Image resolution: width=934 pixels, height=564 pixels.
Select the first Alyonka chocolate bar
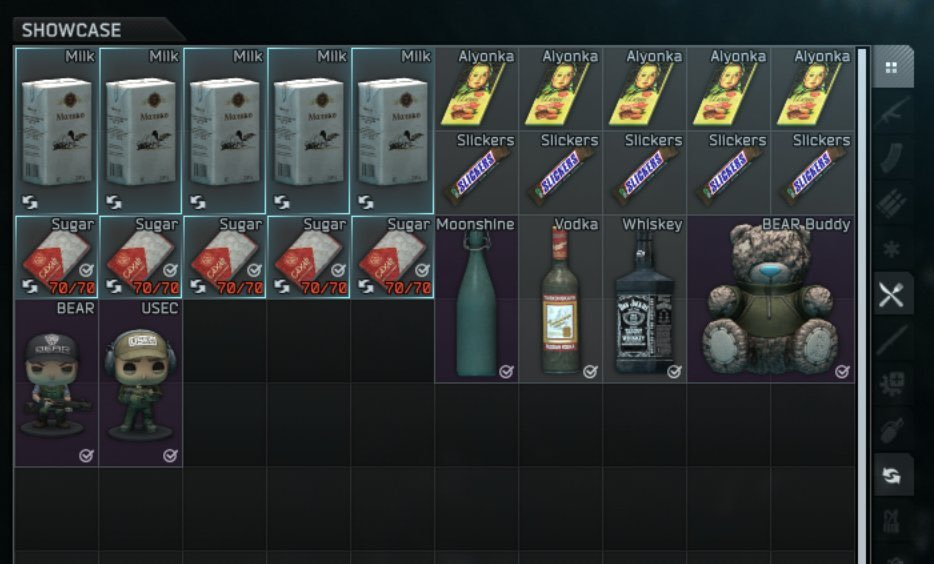pyautogui.click(x=477, y=89)
